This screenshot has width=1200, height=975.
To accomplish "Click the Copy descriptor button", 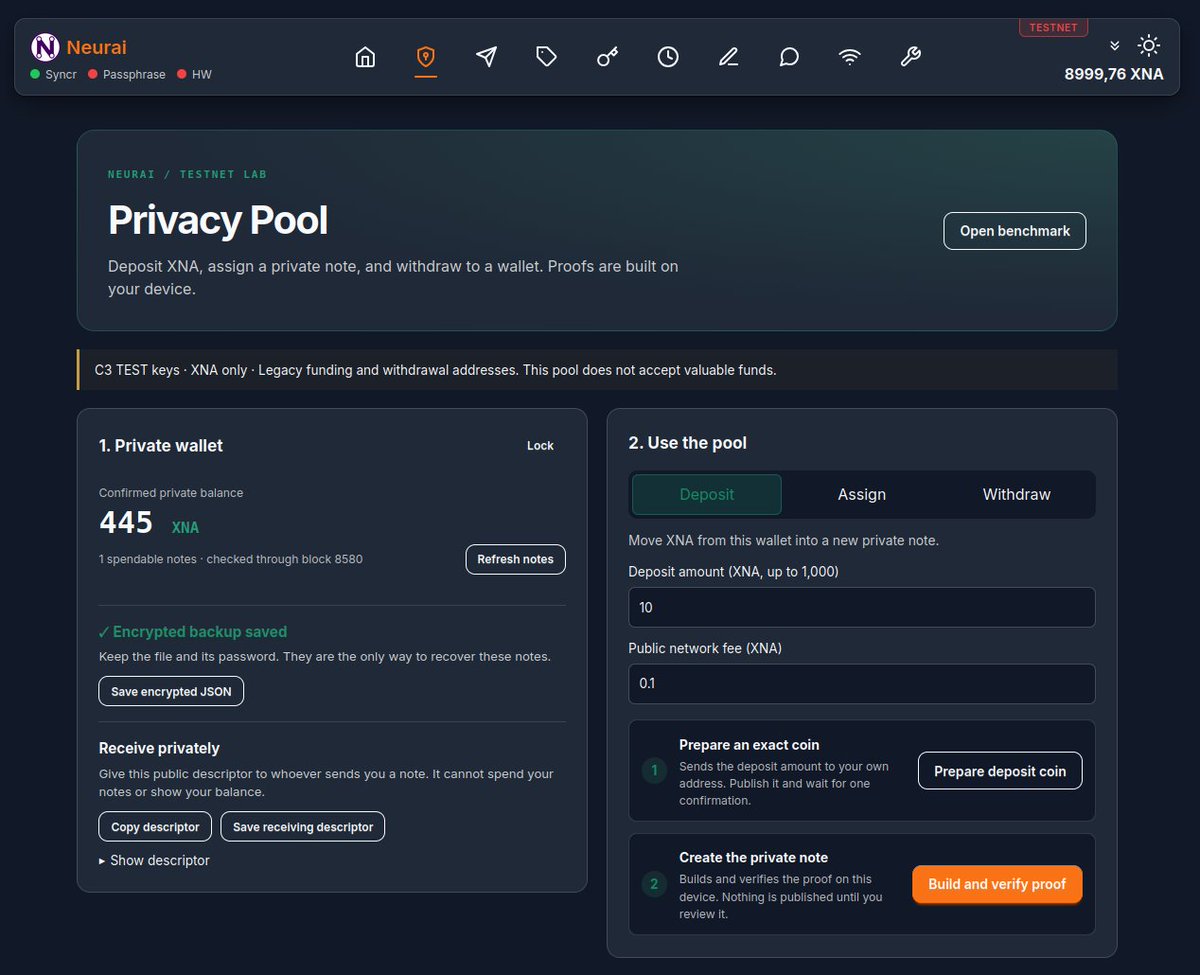I will click(x=155, y=827).
